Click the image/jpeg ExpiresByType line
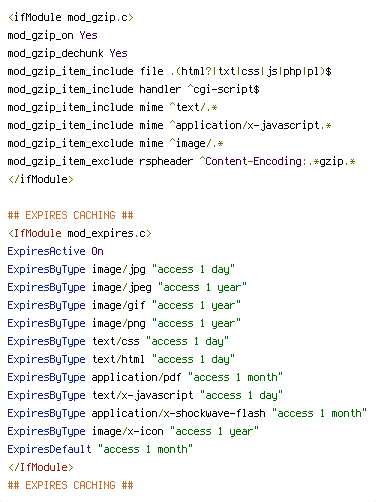Viewport: 376px width, 502px height. click(x=127, y=287)
